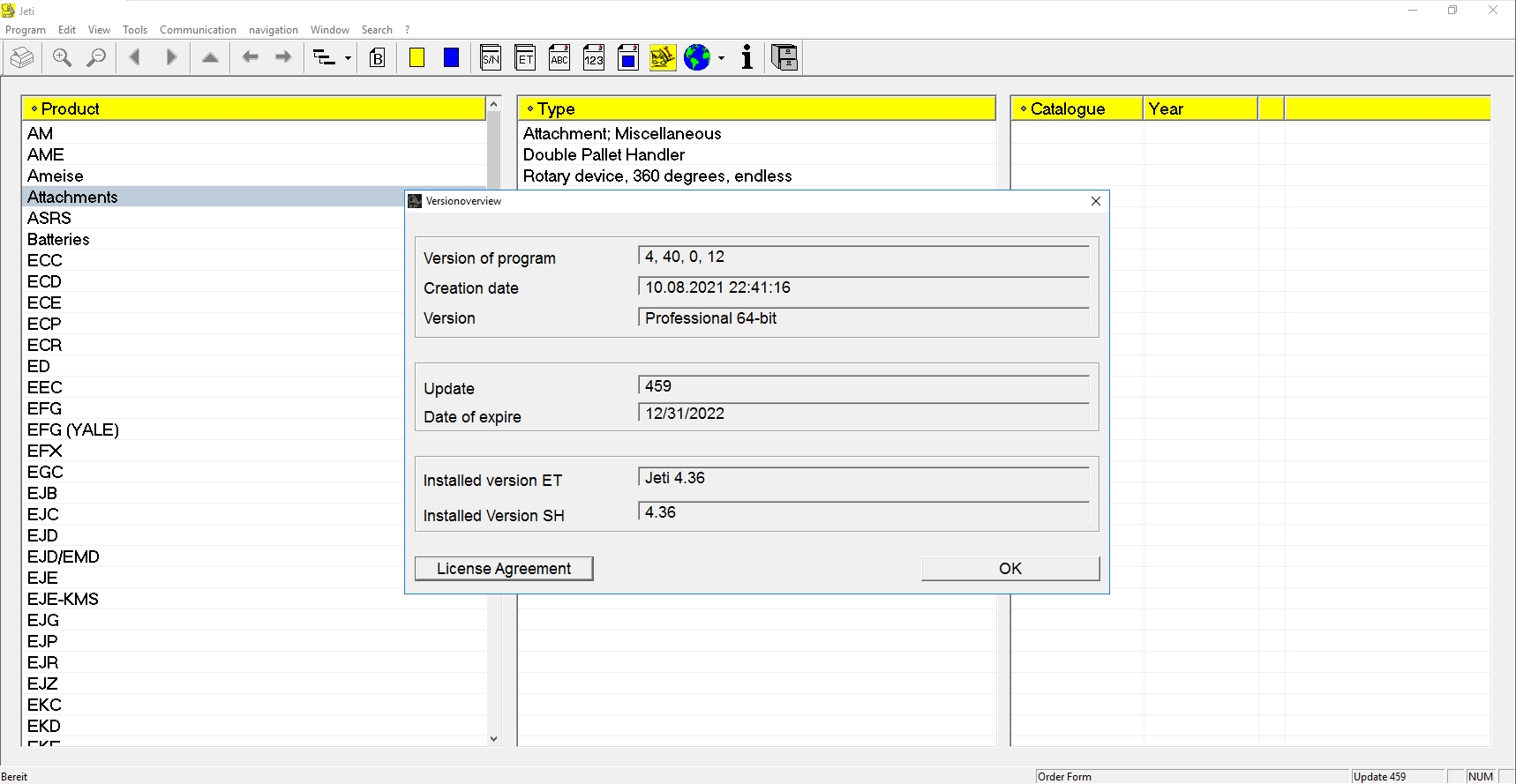Click the Installed version ET field

[864, 478]
